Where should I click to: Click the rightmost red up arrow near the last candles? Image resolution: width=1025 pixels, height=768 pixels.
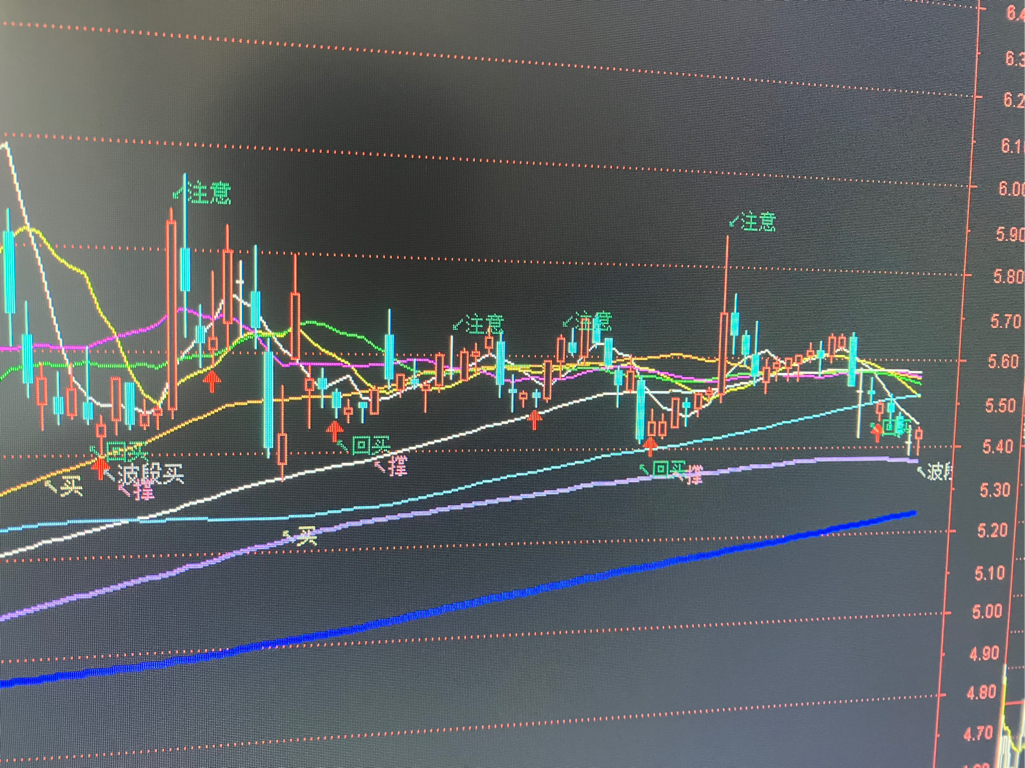[877, 432]
